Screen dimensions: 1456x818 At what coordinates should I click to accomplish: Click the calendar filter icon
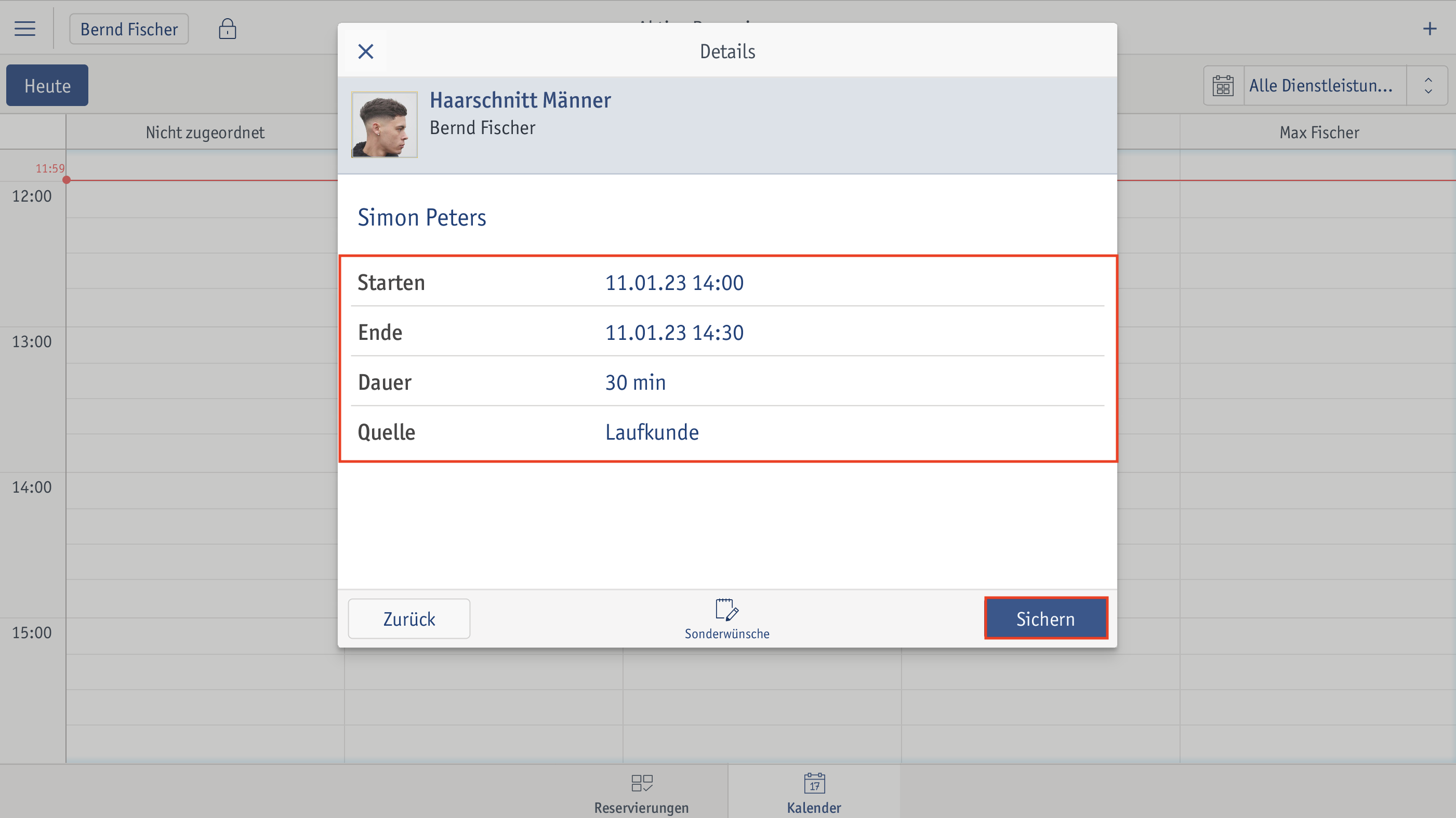[1223, 85]
